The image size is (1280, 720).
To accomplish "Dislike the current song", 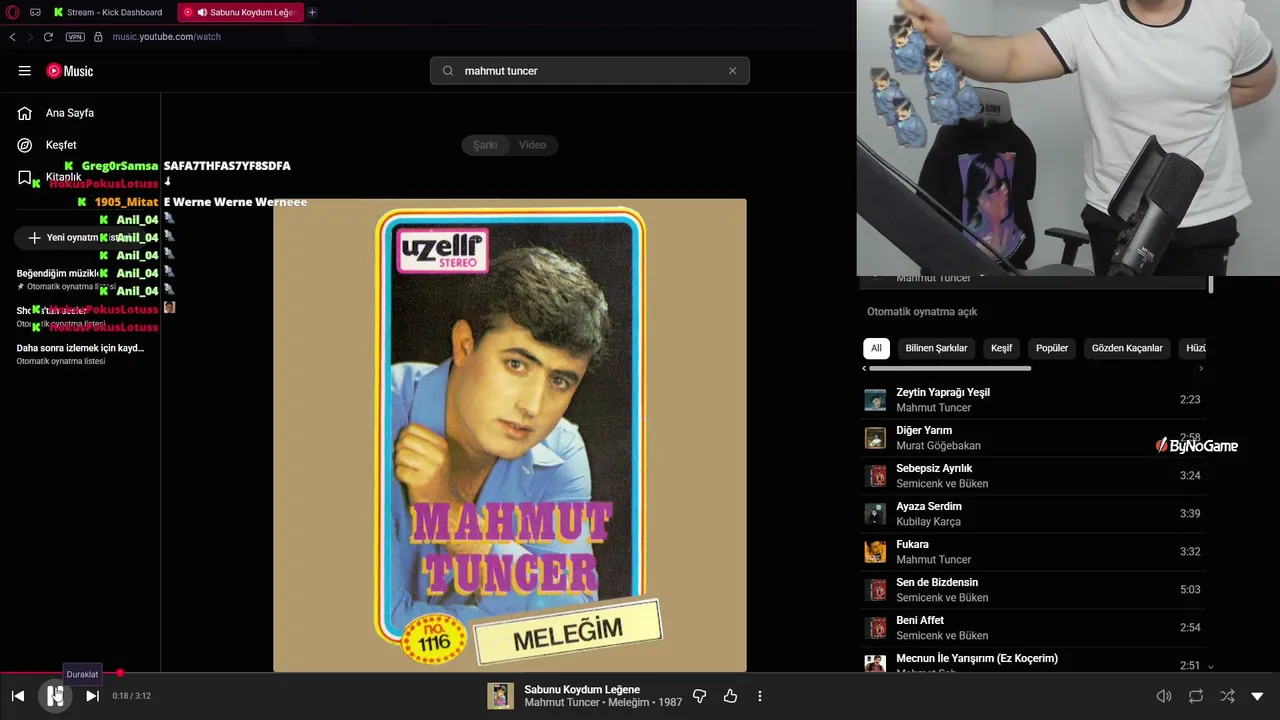I will pos(700,696).
